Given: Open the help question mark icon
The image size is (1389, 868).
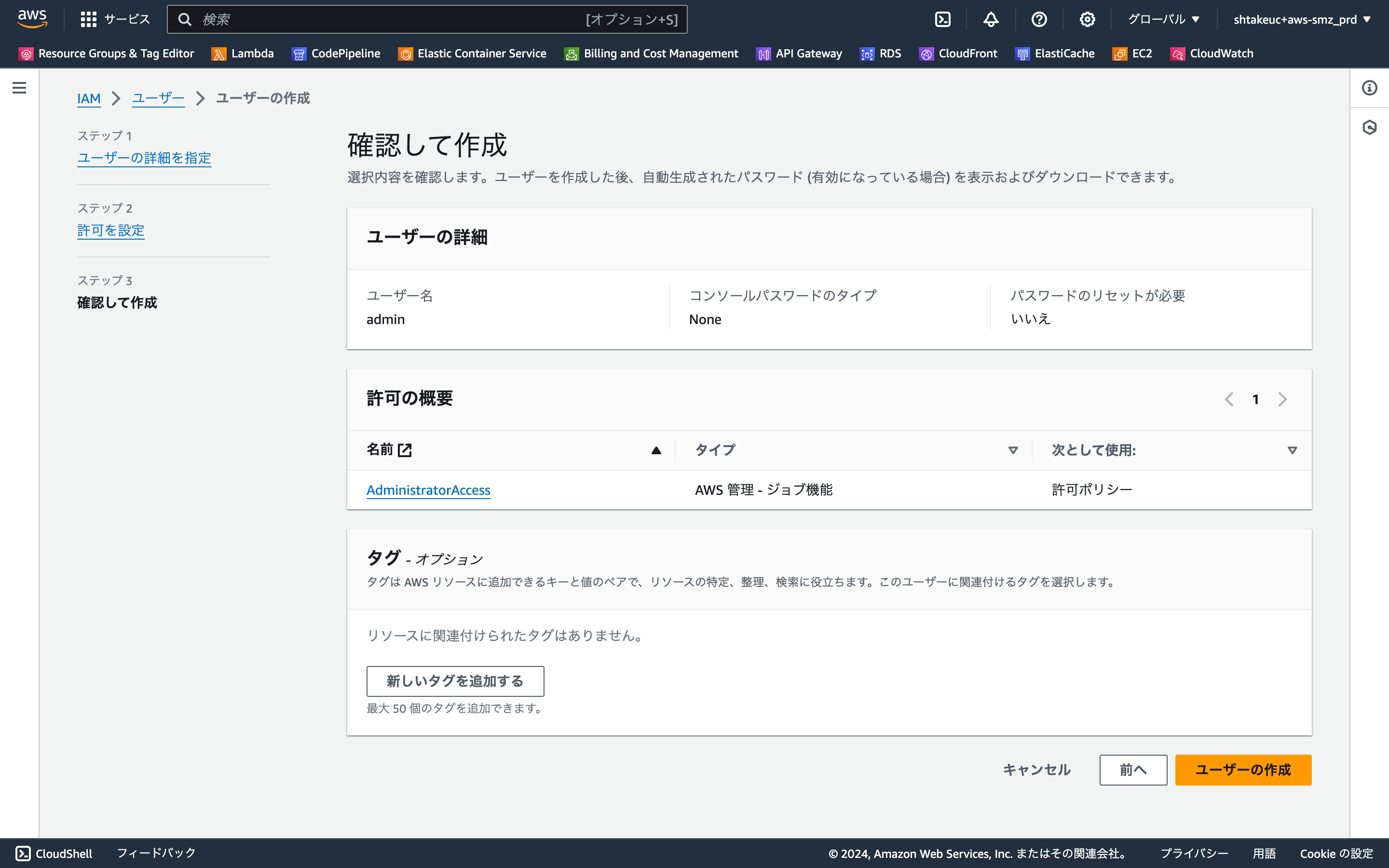Looking at the screenshot, I should 1039,19.
